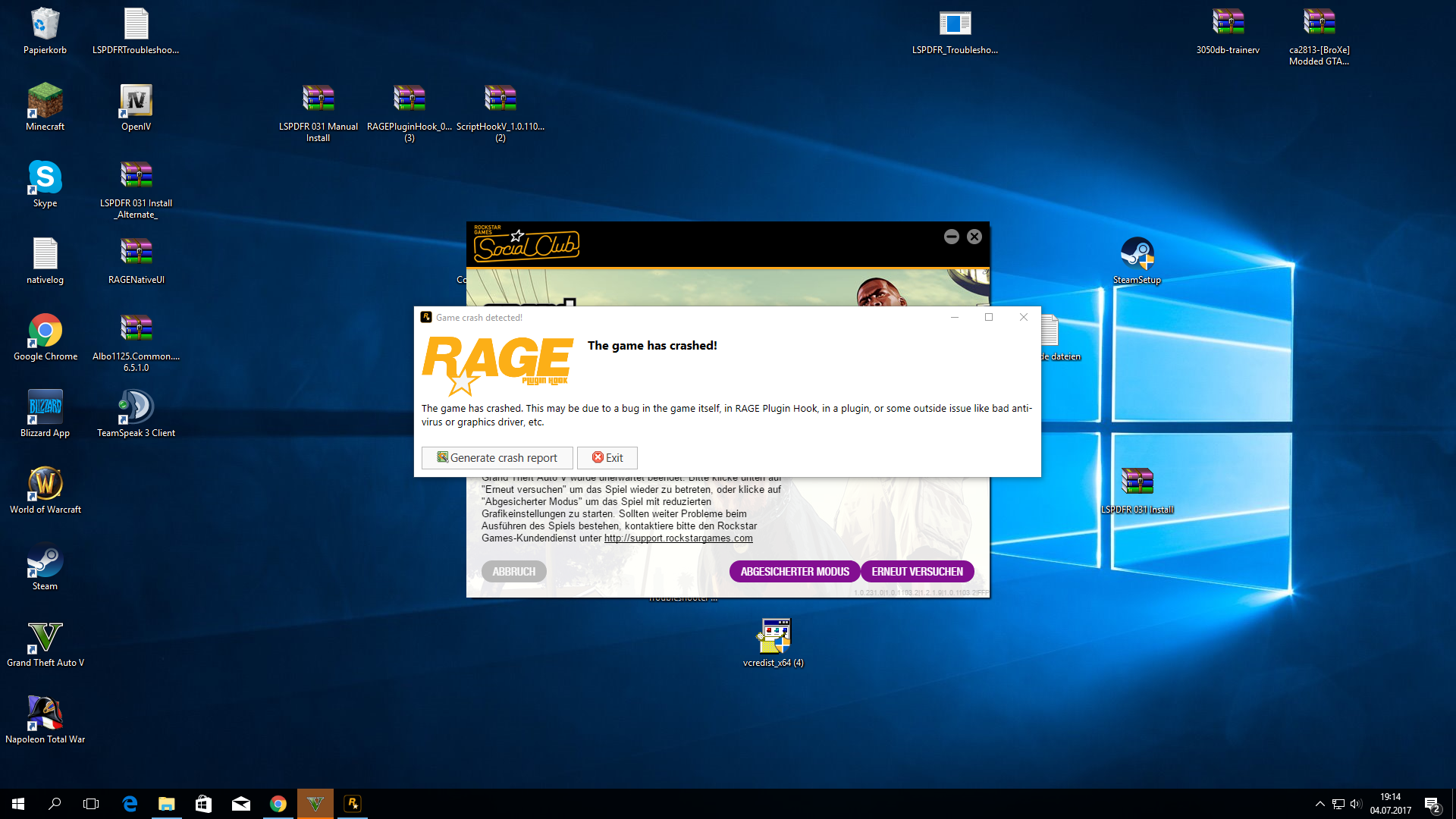Image resolution: width=1456 pixels, height=819 pixels.
Task: Click the volume icon in system tray
Action: point(1356,804)
